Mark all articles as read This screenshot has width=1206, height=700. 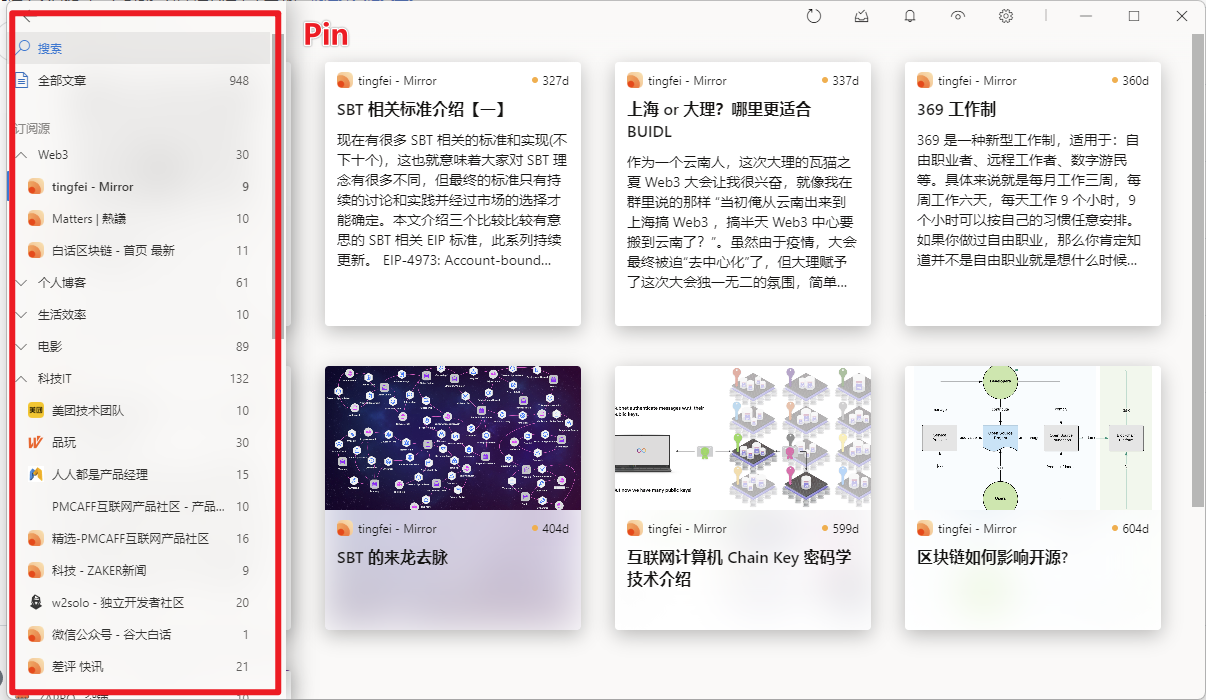[861, 16]
